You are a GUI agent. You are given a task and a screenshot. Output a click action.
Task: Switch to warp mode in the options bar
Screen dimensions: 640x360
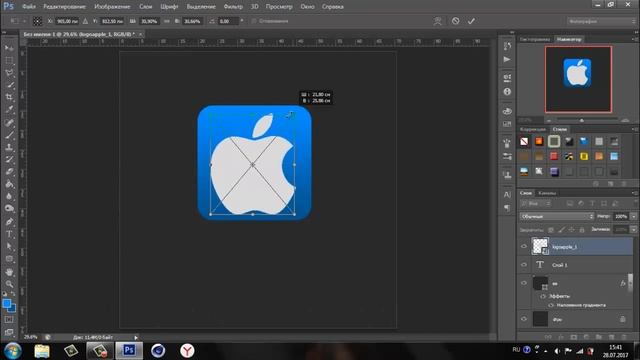click(x=438, y=21)
